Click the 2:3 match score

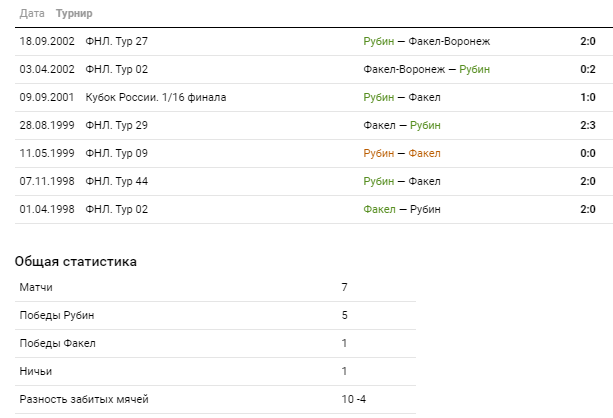[x=587, y=126]
